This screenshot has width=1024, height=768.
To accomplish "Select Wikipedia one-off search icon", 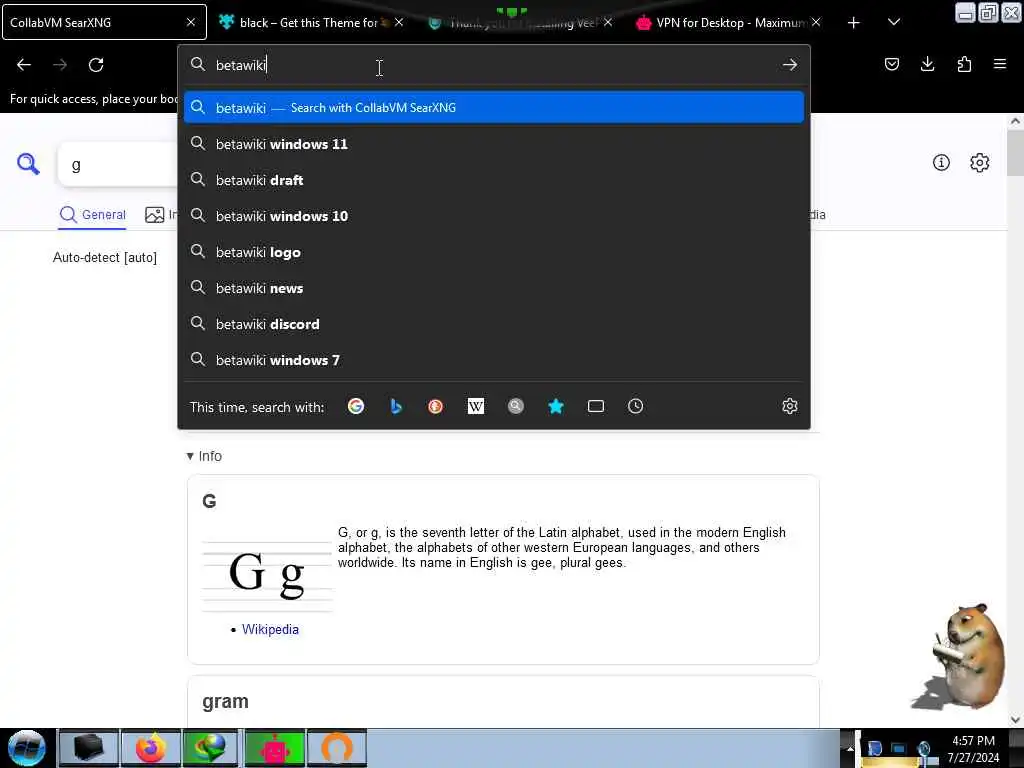I will (475, 406).
